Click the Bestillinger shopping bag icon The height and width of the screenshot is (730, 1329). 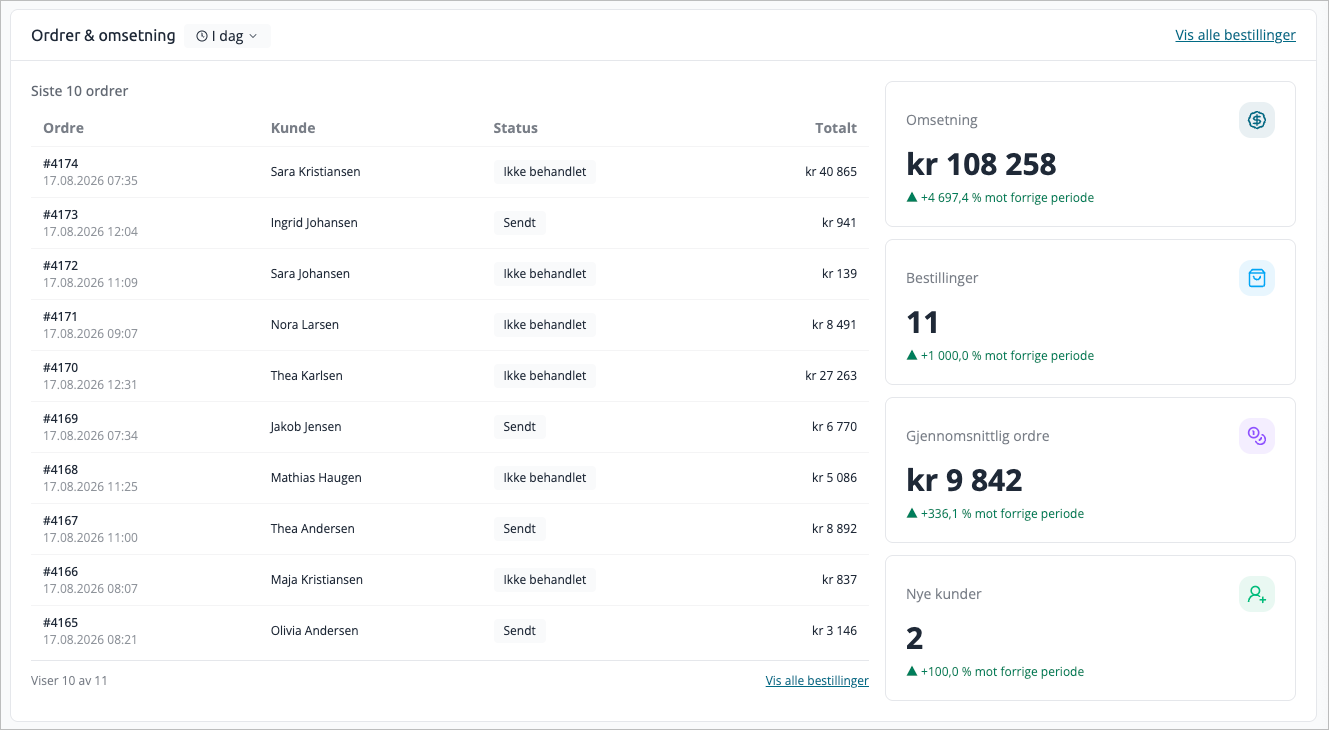tap(1257, 278)
